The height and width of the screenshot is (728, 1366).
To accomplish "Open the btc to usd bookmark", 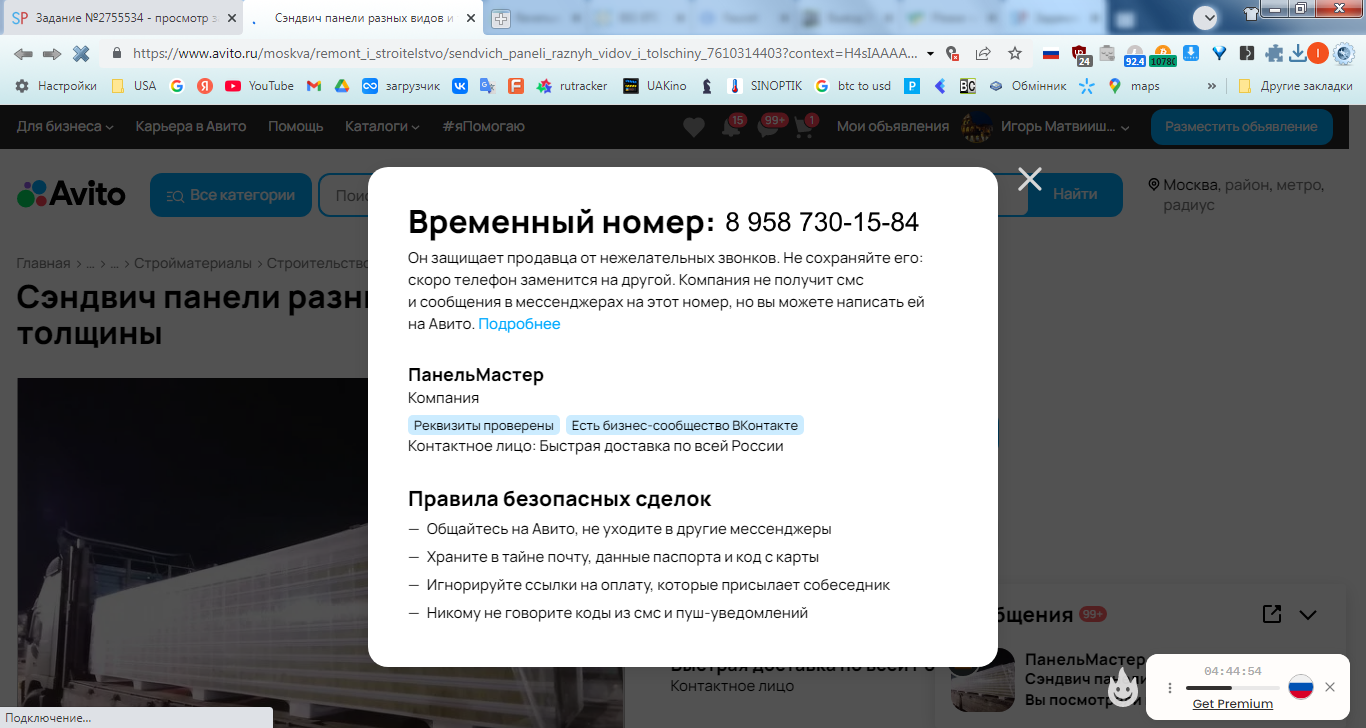I will coord(853,86).
